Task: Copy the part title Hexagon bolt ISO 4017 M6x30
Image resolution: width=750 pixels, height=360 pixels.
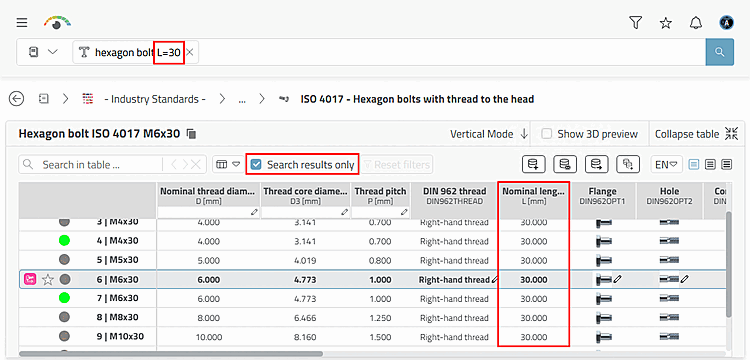Action: click(191, 134)
